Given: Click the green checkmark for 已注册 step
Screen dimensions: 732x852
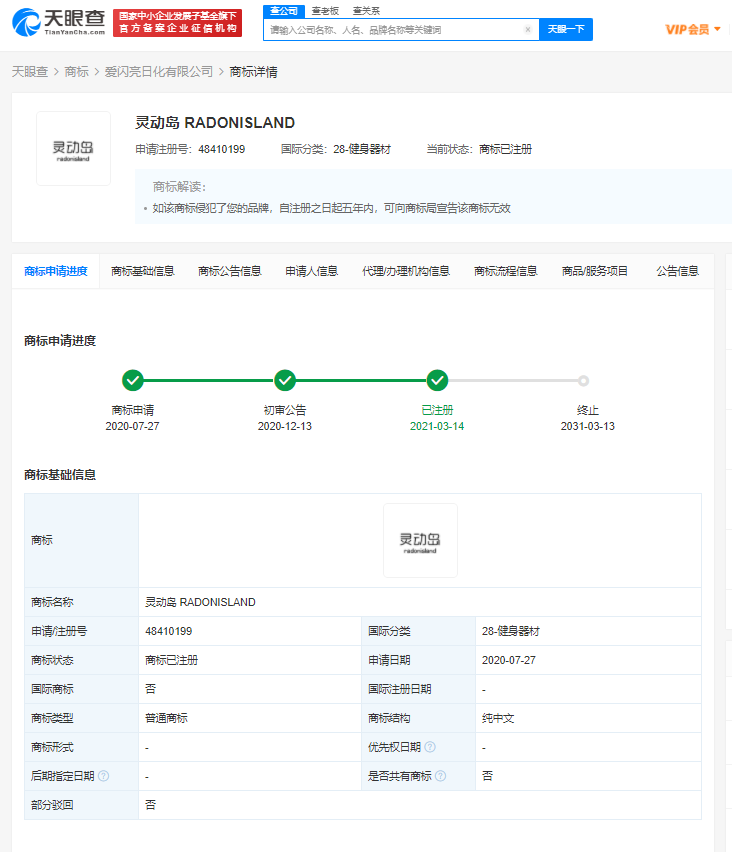Looking at the screenshot, I should coord(437,380).
